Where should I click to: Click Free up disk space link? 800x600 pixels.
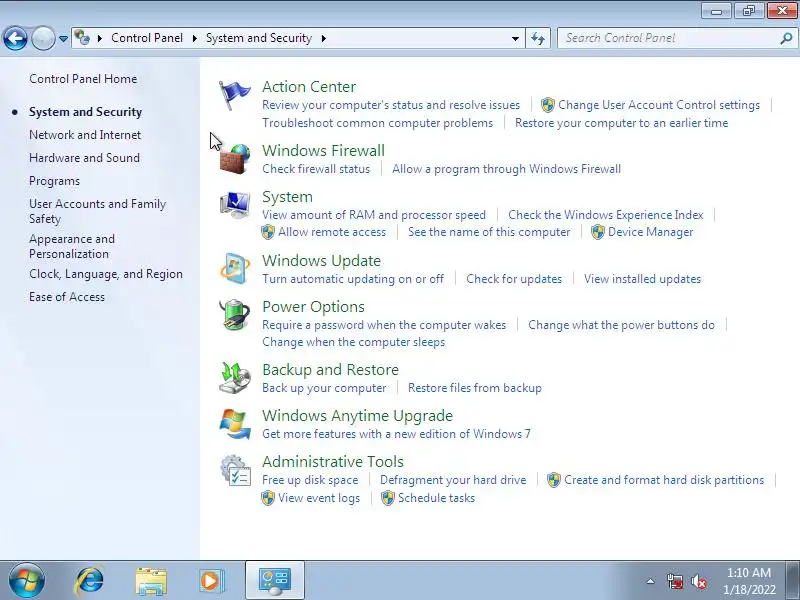pos(310,480)
